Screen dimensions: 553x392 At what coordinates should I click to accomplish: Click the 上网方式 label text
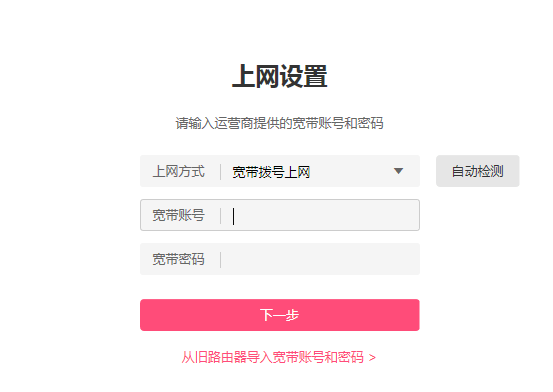[x=178, y=171]
